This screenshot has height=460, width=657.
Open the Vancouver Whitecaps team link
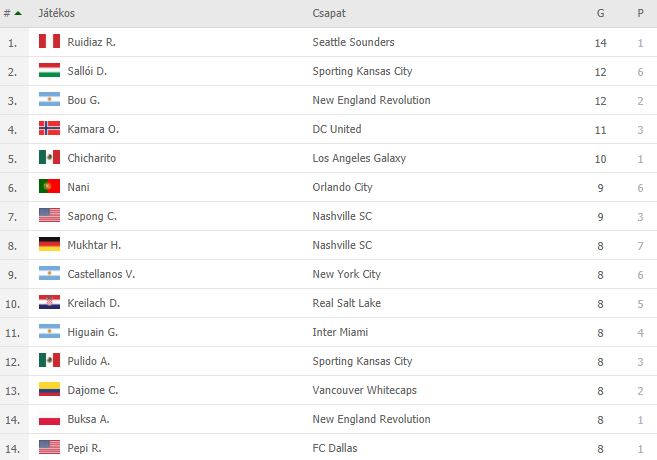tap(365, 390)
